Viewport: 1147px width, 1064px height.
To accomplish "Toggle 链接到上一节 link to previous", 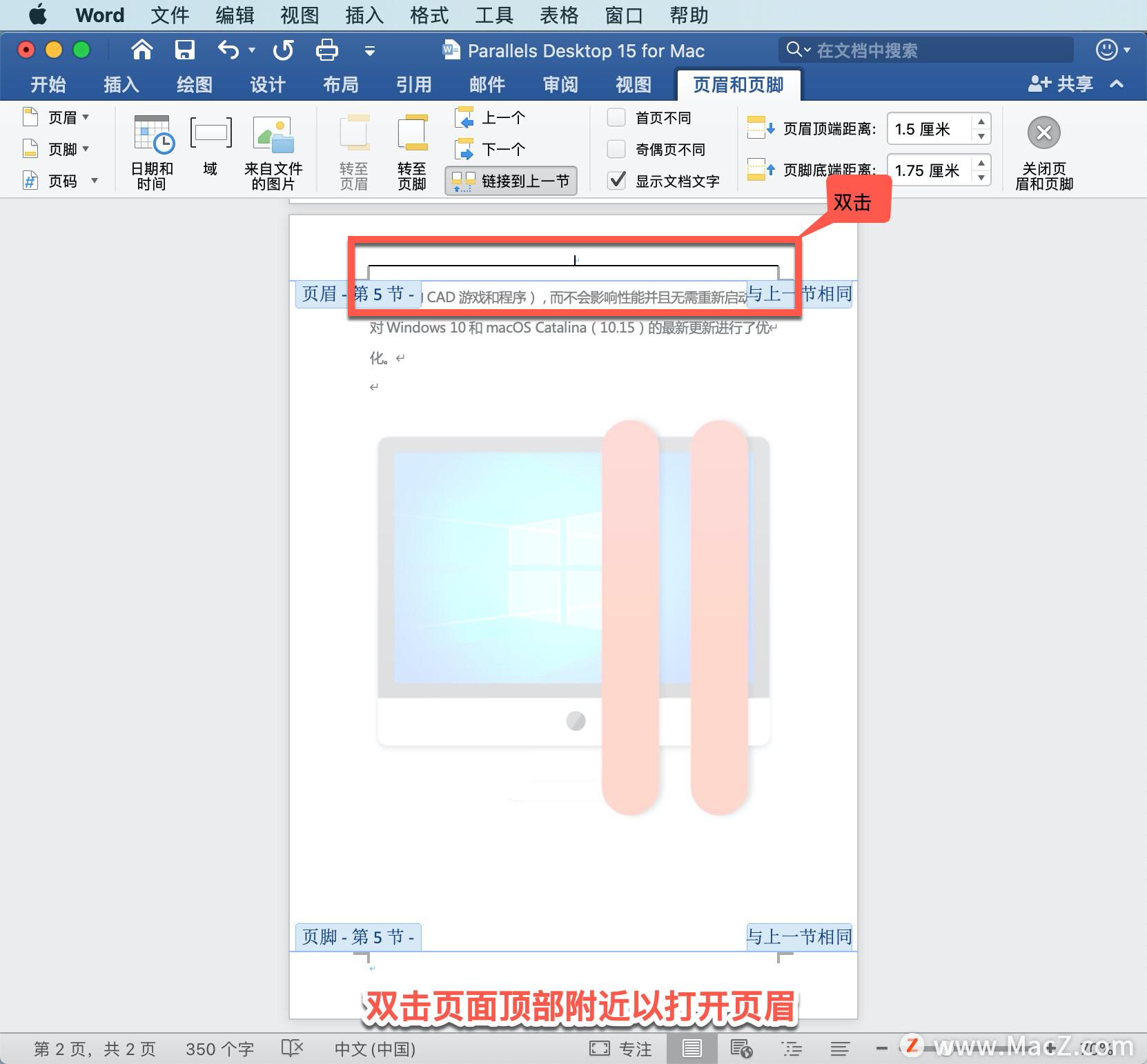I will pos(511,181).
